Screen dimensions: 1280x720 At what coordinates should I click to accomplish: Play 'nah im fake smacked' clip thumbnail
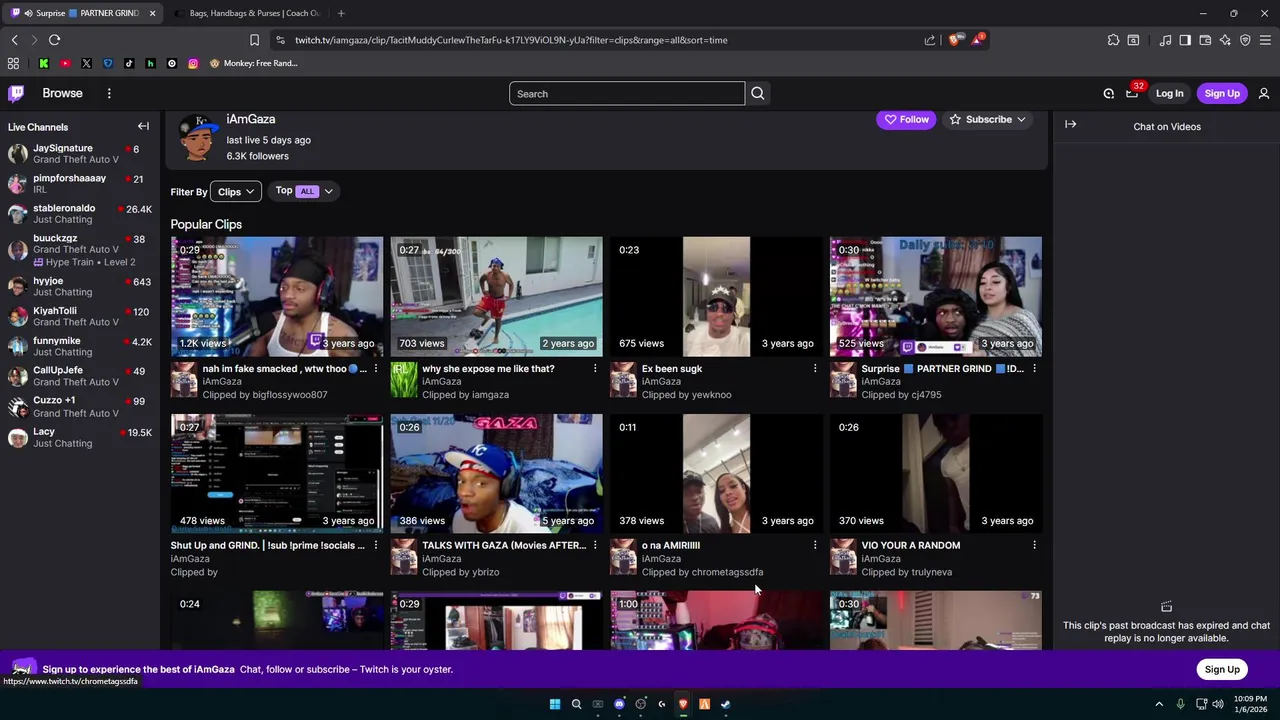[x=277, y=296]
